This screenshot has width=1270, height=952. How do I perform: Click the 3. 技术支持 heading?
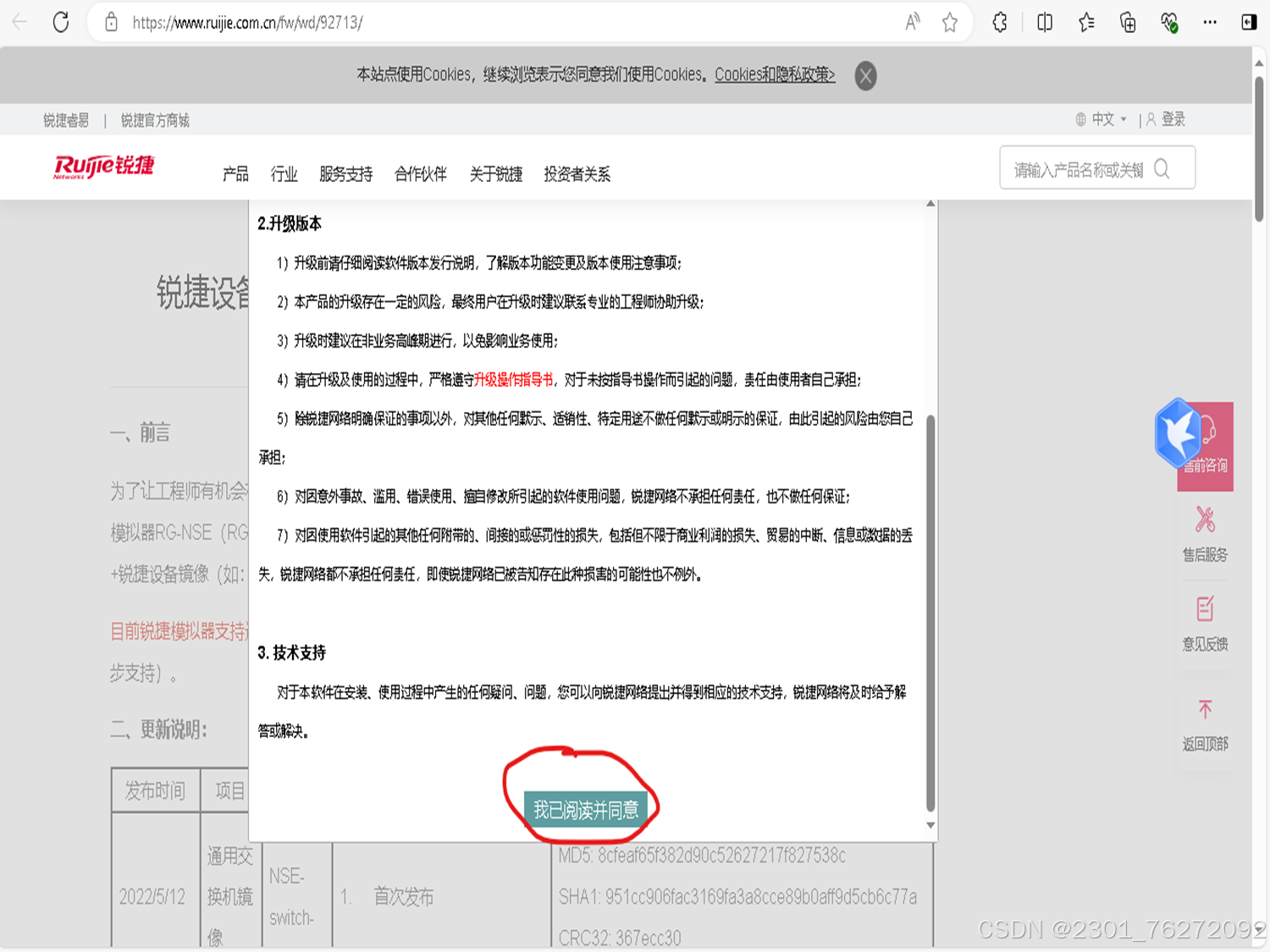291,653
